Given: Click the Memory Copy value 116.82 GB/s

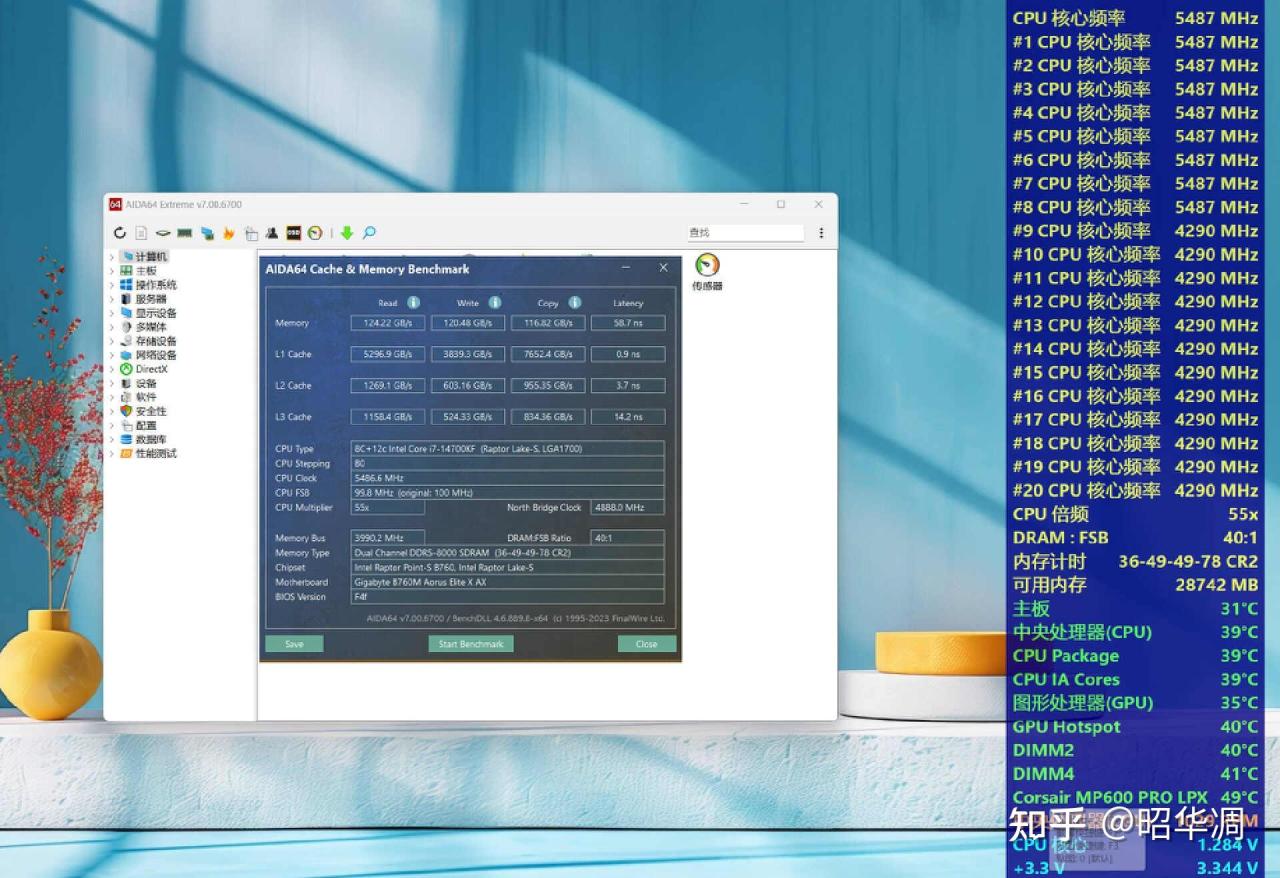Looking at the screenshot, I should pos(548,323).
